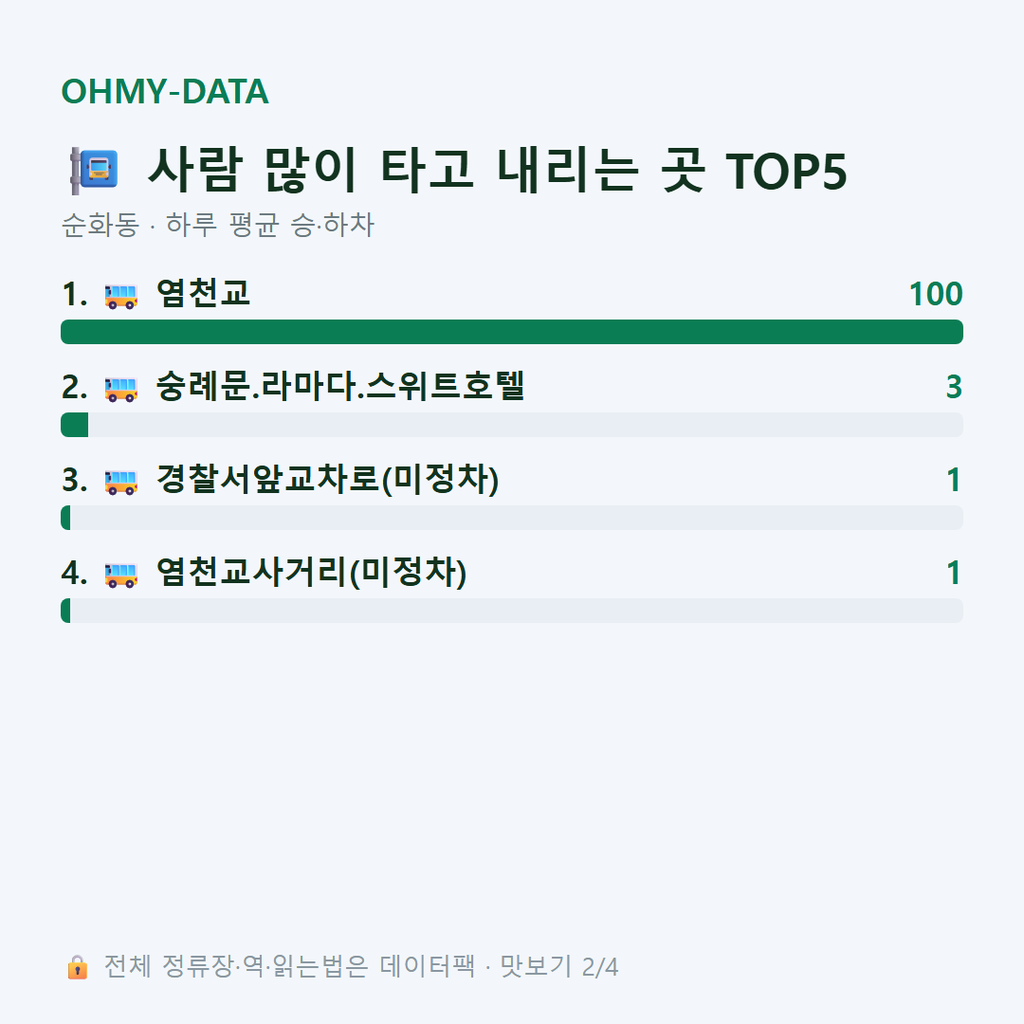Click the bus icon beside 경찰서앞교차로(미정차)

(121, 482)
